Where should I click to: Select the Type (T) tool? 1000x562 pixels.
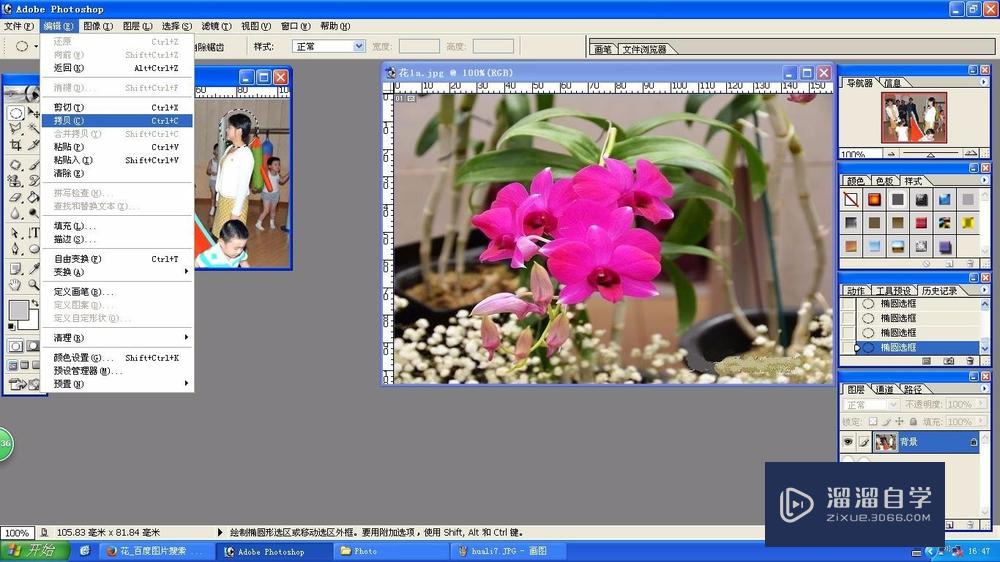coord(33,233)
